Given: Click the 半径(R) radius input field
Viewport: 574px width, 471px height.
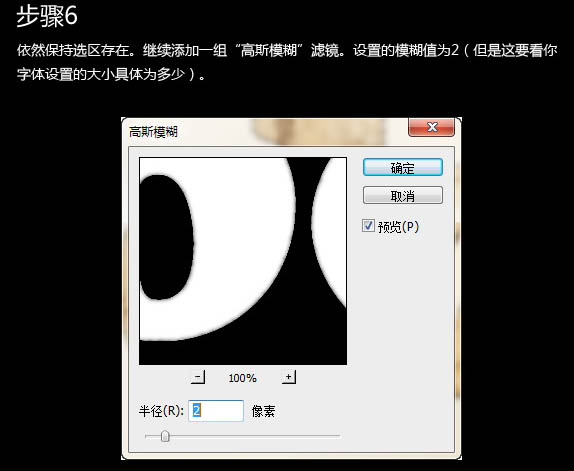Looking at the screenshot, I should pyautogui.click(x=216, y=411).
